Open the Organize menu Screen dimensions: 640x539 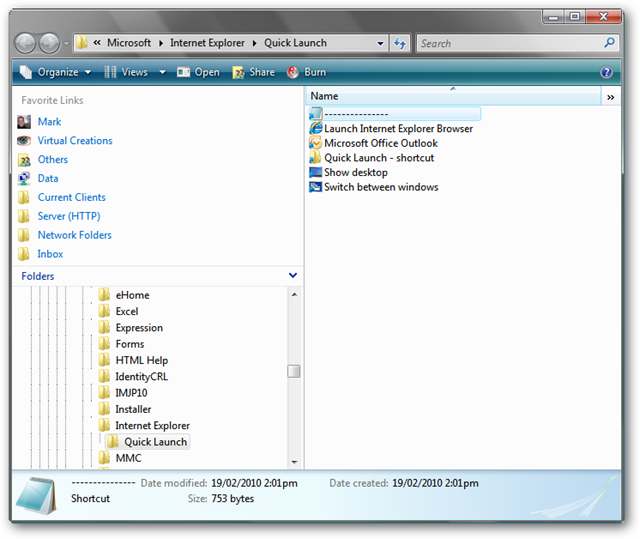(x=56, y=72)
